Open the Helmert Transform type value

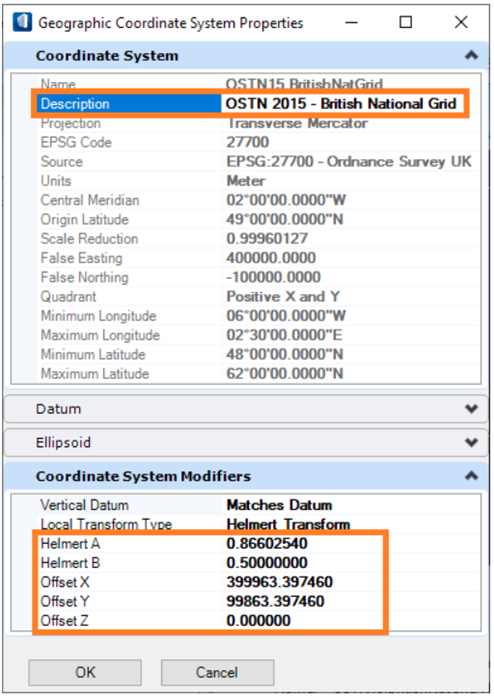pos(288,524)
